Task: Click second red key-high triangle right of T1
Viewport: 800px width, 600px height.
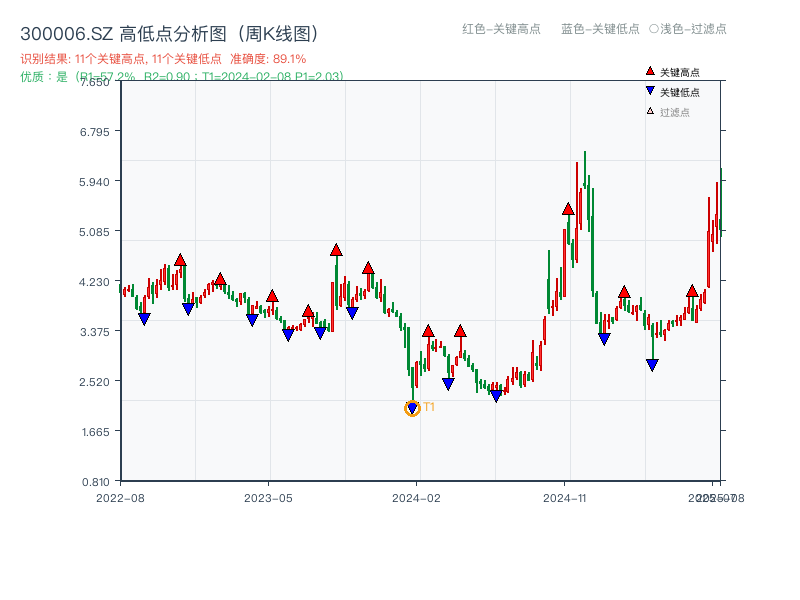Action: (460, 331)
